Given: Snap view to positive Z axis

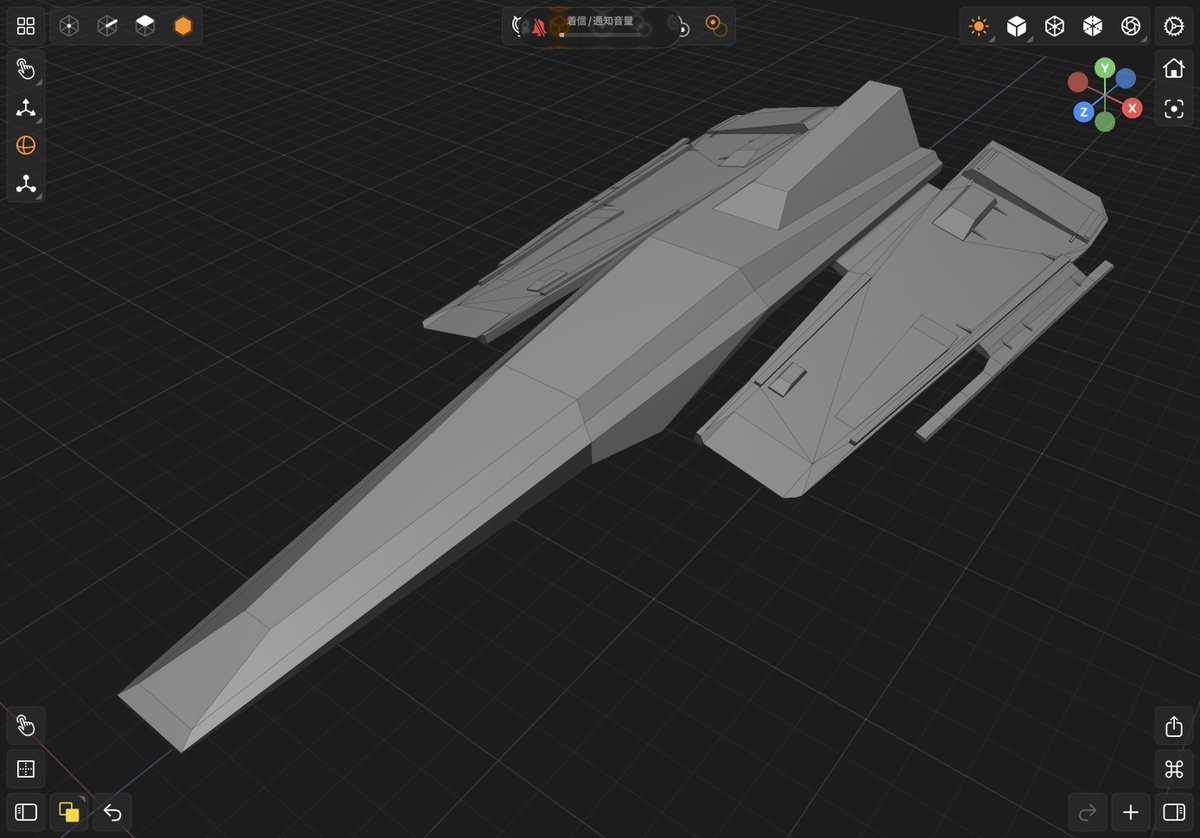Looking at the screenshot, I should coord(1083,112).
